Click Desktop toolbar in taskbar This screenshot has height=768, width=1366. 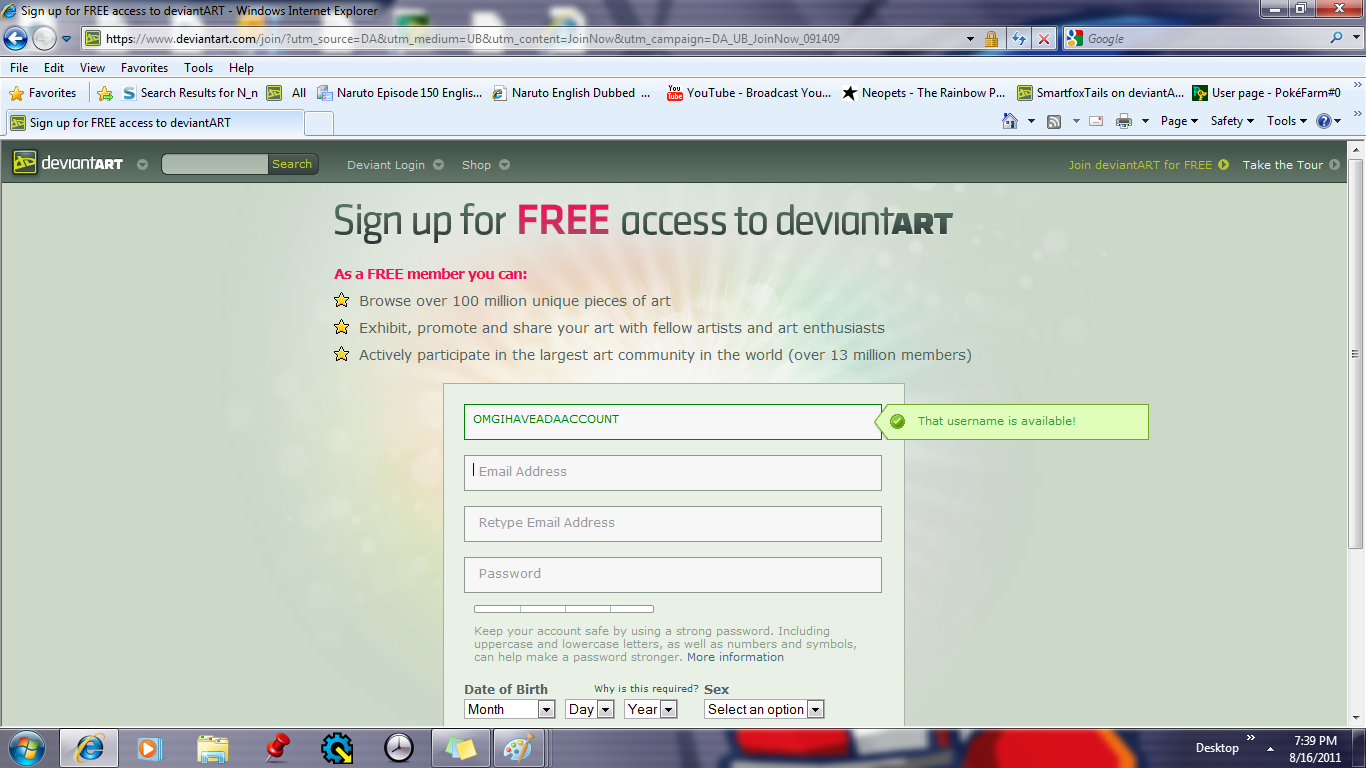click(x=1217, y=748)
